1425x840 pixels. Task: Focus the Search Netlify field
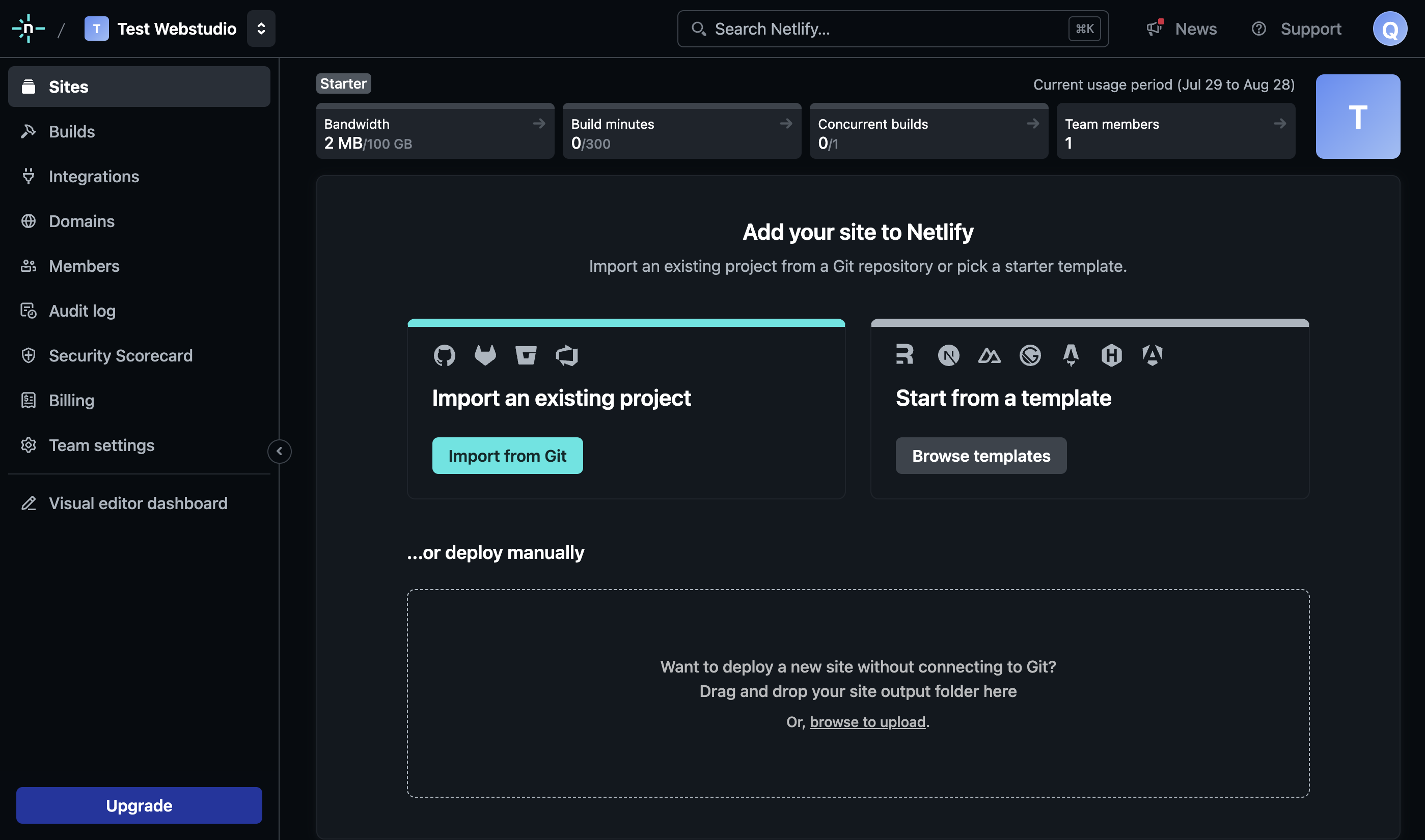[x=892, y=29]
